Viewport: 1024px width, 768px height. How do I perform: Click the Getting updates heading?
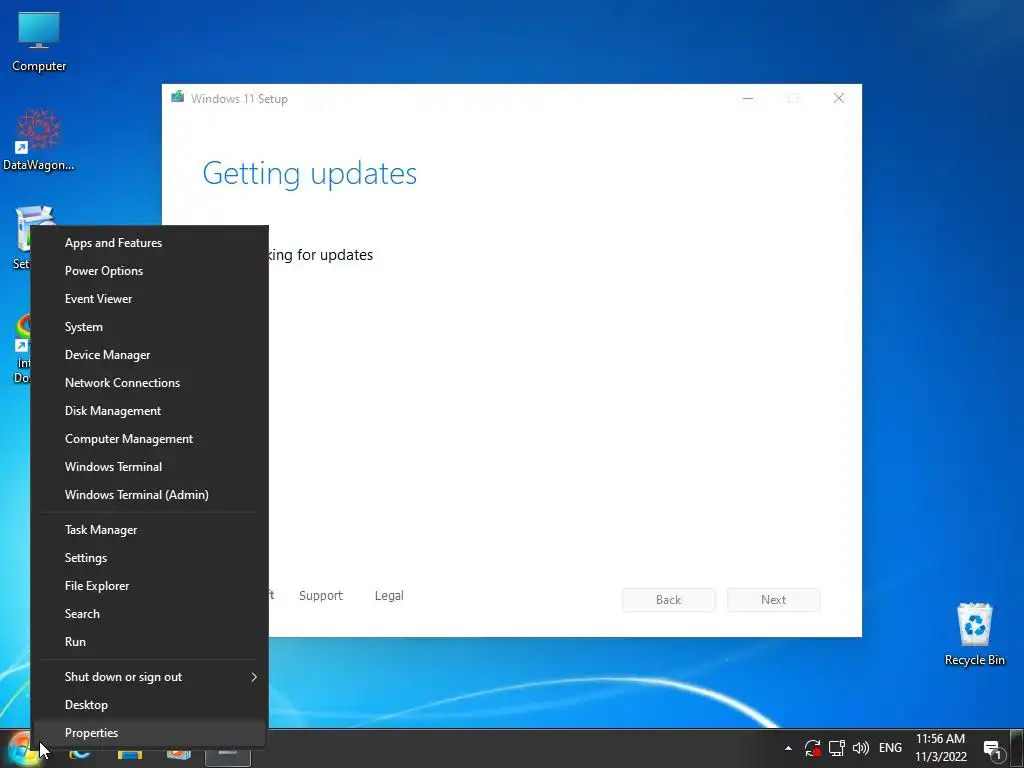click(310, 174)
